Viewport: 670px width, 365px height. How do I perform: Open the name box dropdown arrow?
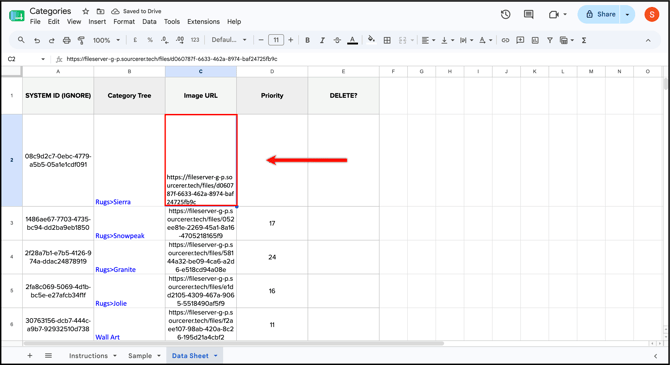[x=43, y=59]
